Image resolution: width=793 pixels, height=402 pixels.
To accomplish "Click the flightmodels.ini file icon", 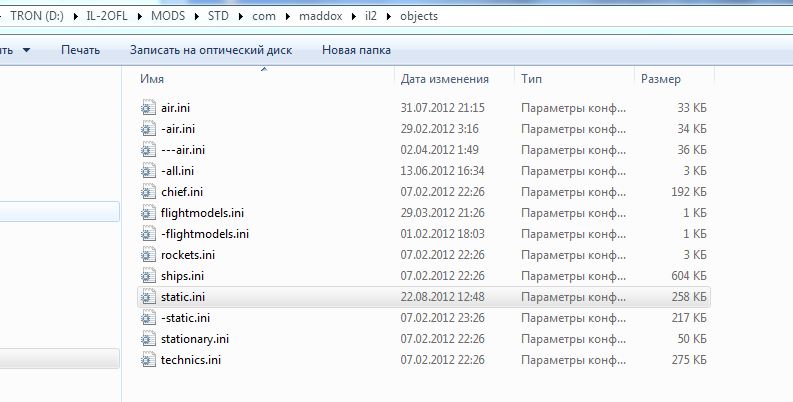I will pos(148,213).
